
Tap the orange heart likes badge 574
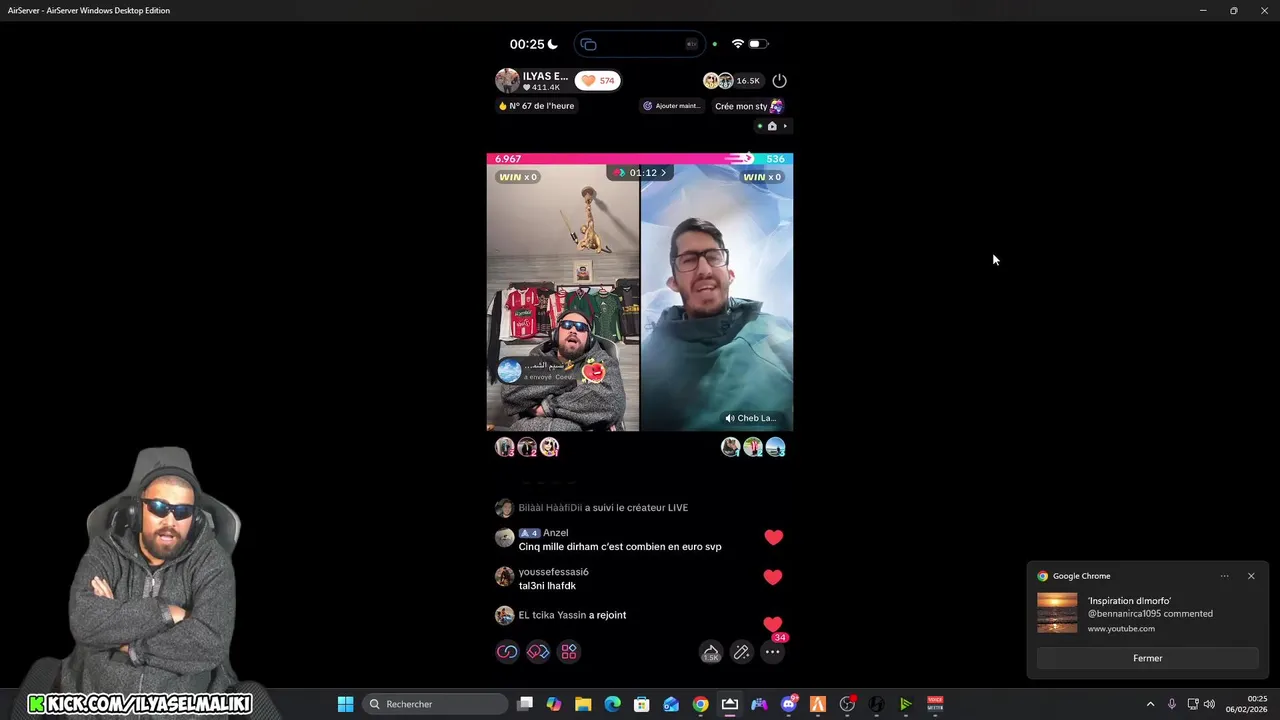tap(598, 80)
